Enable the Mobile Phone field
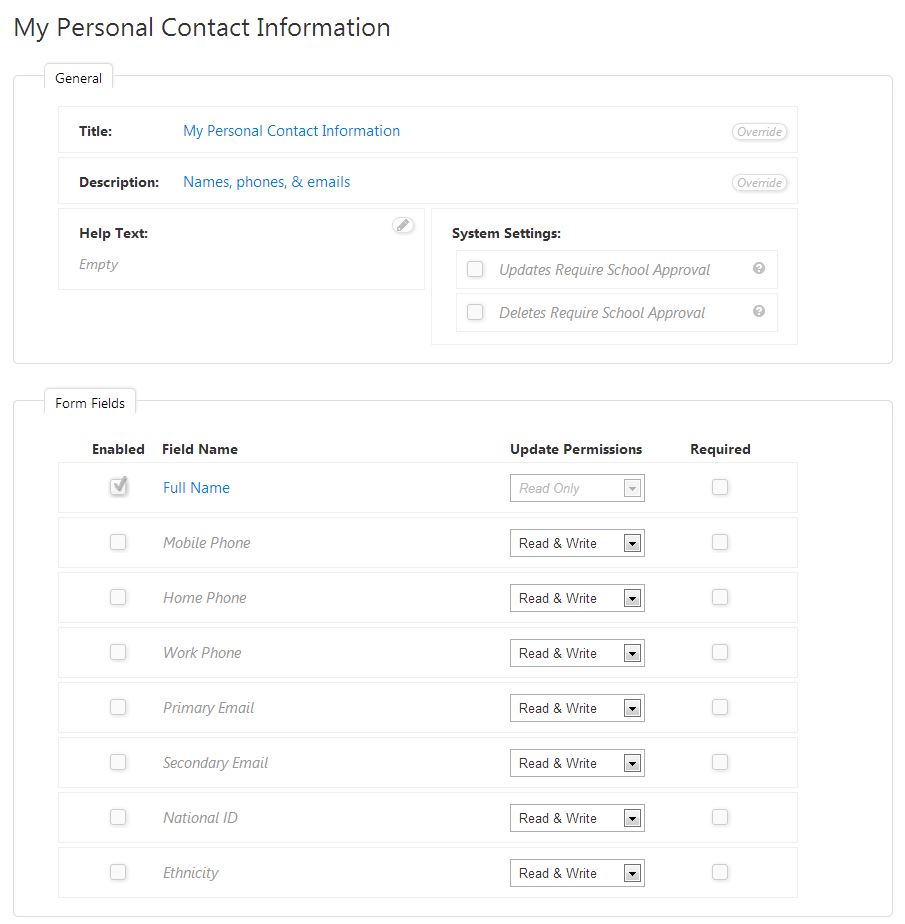The image size is (905, 924). click(x=118, y=542)
